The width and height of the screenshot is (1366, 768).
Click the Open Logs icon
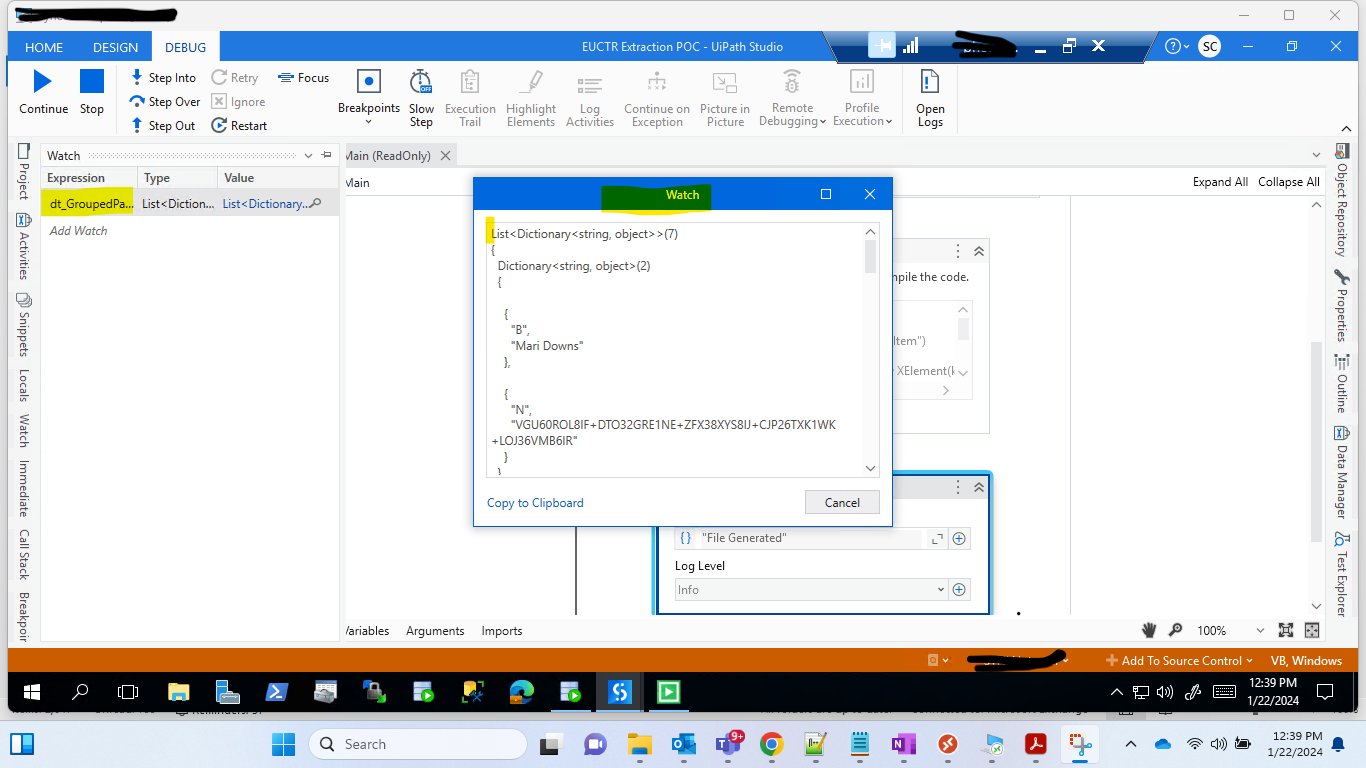(x=930, y=82)
